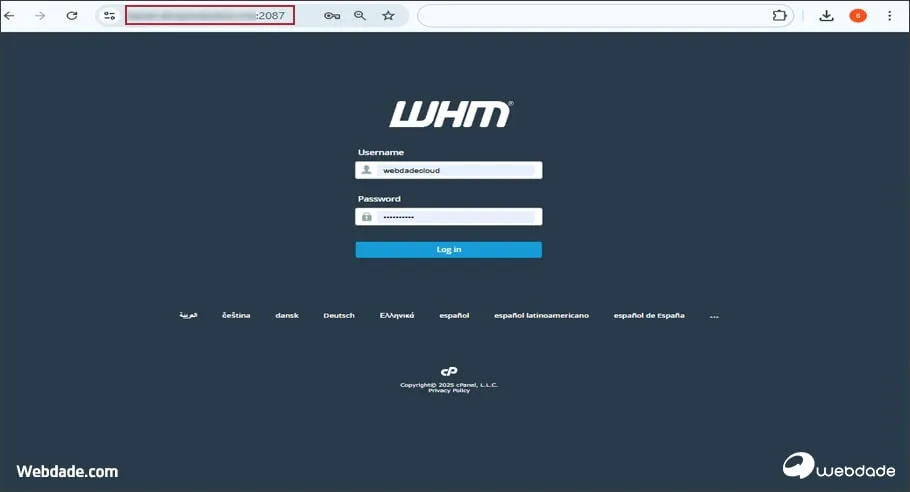The image size is (910, 492).
Task: Open site information icon in address bar
Action: (x=109, y=16)
